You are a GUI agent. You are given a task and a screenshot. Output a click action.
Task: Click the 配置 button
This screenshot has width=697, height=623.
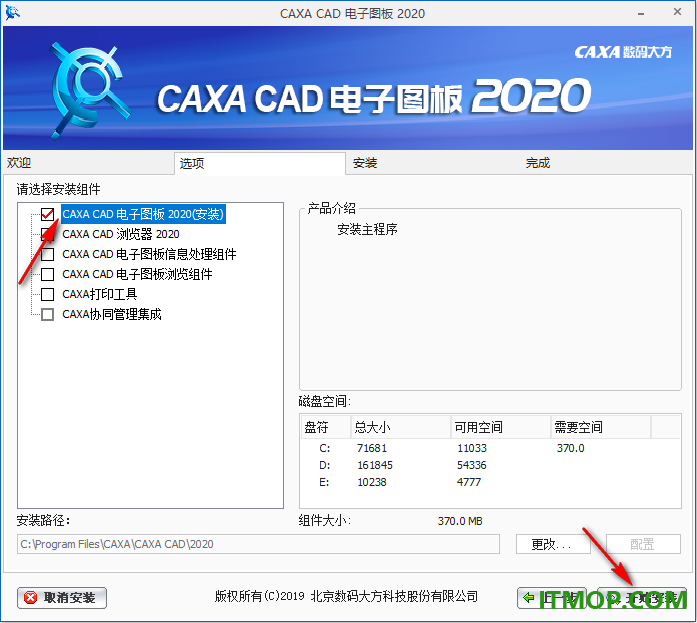tap(643, 544)
